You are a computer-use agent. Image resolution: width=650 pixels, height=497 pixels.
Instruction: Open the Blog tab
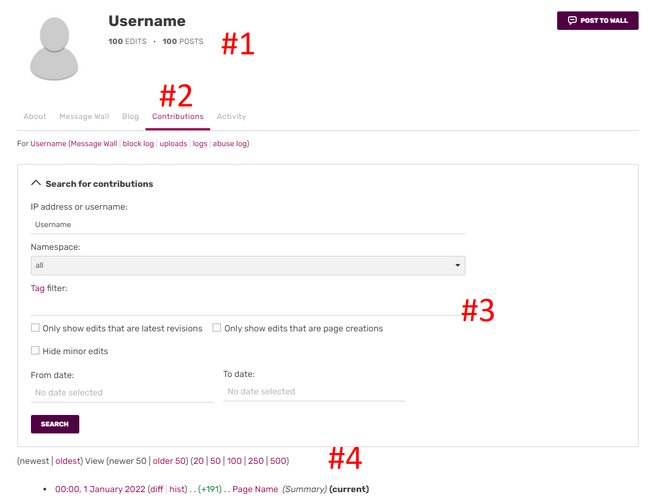[x=130, y=116]
